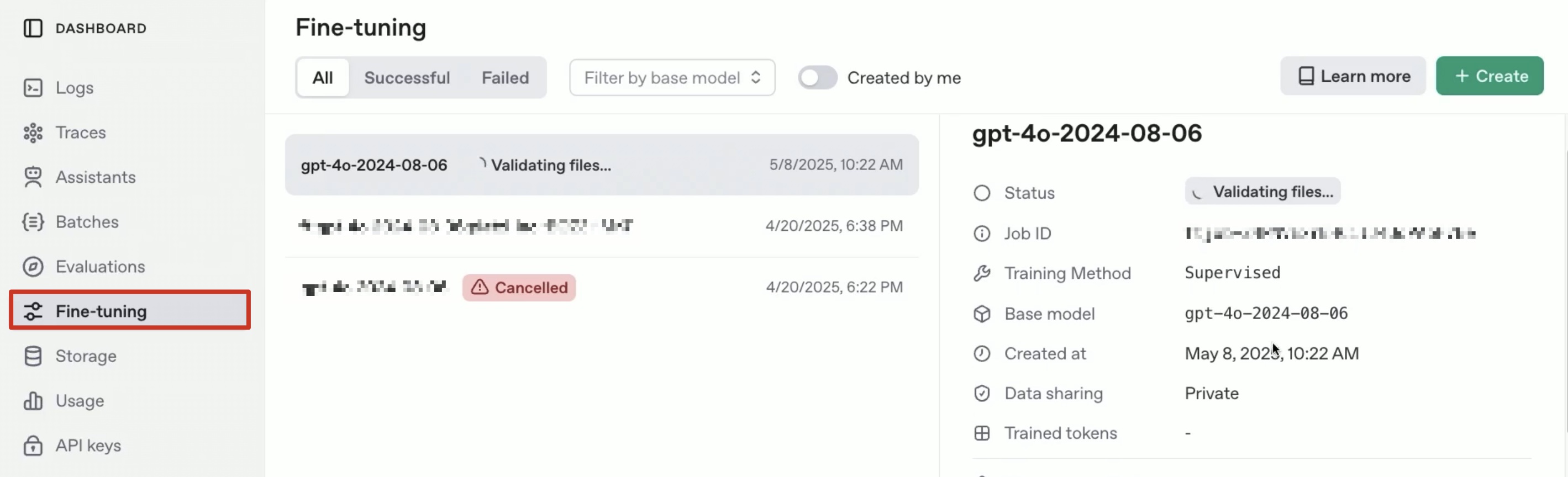
Task: Click the base model filter up-down arrows
Action: 755,77
